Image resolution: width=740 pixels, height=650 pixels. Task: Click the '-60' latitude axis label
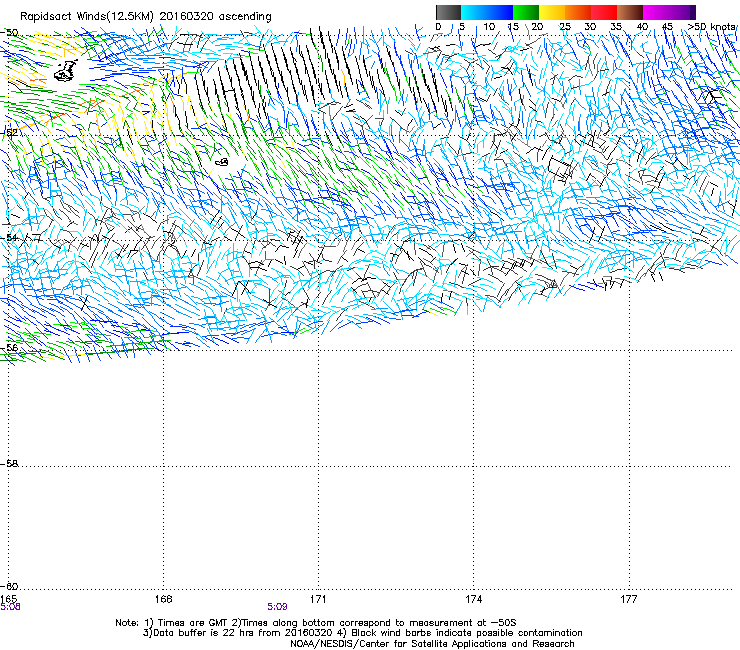coord(9,586)
